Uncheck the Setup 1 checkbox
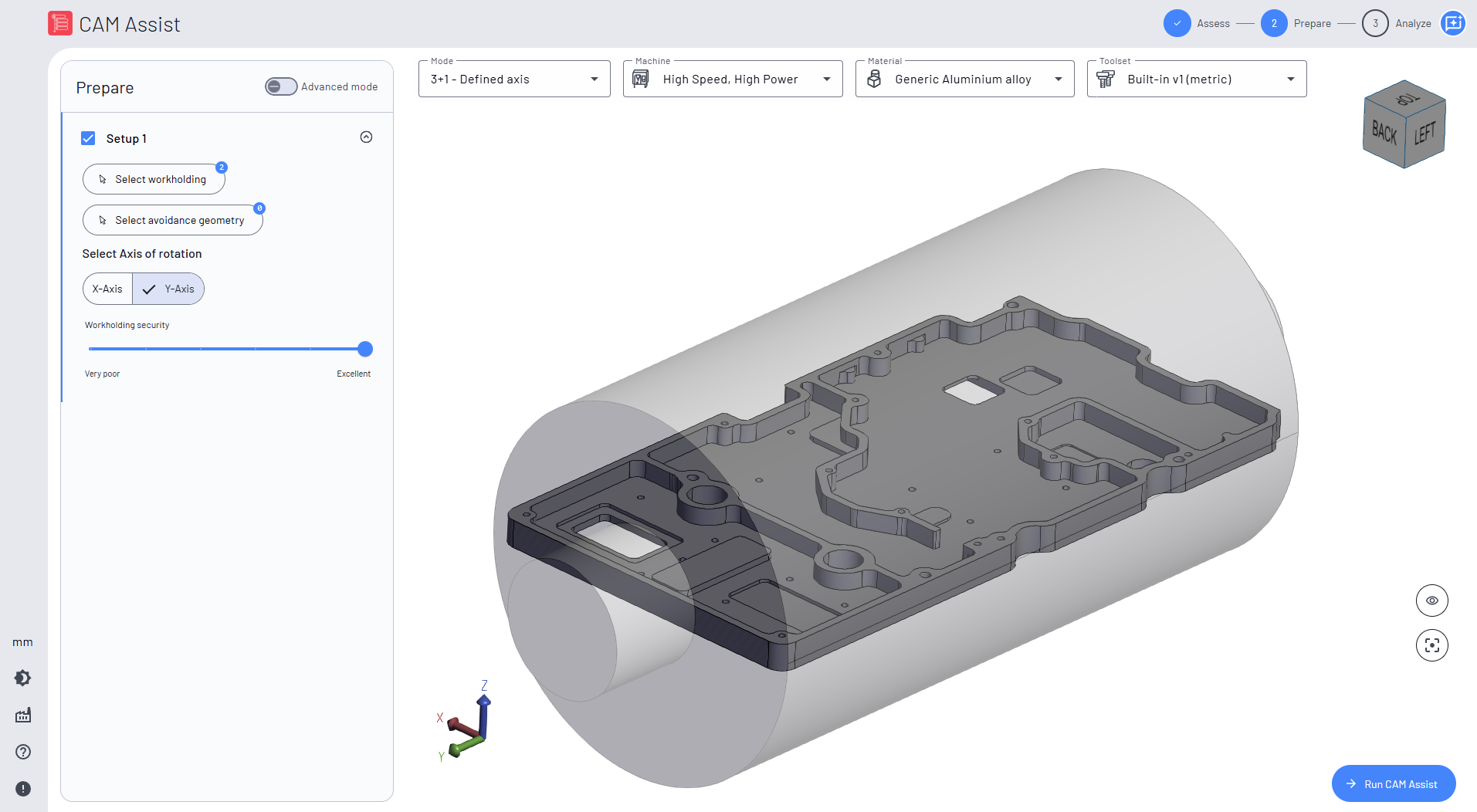Image resolution: width=1477 pixels, height=812 pixels. pos(88,138)
